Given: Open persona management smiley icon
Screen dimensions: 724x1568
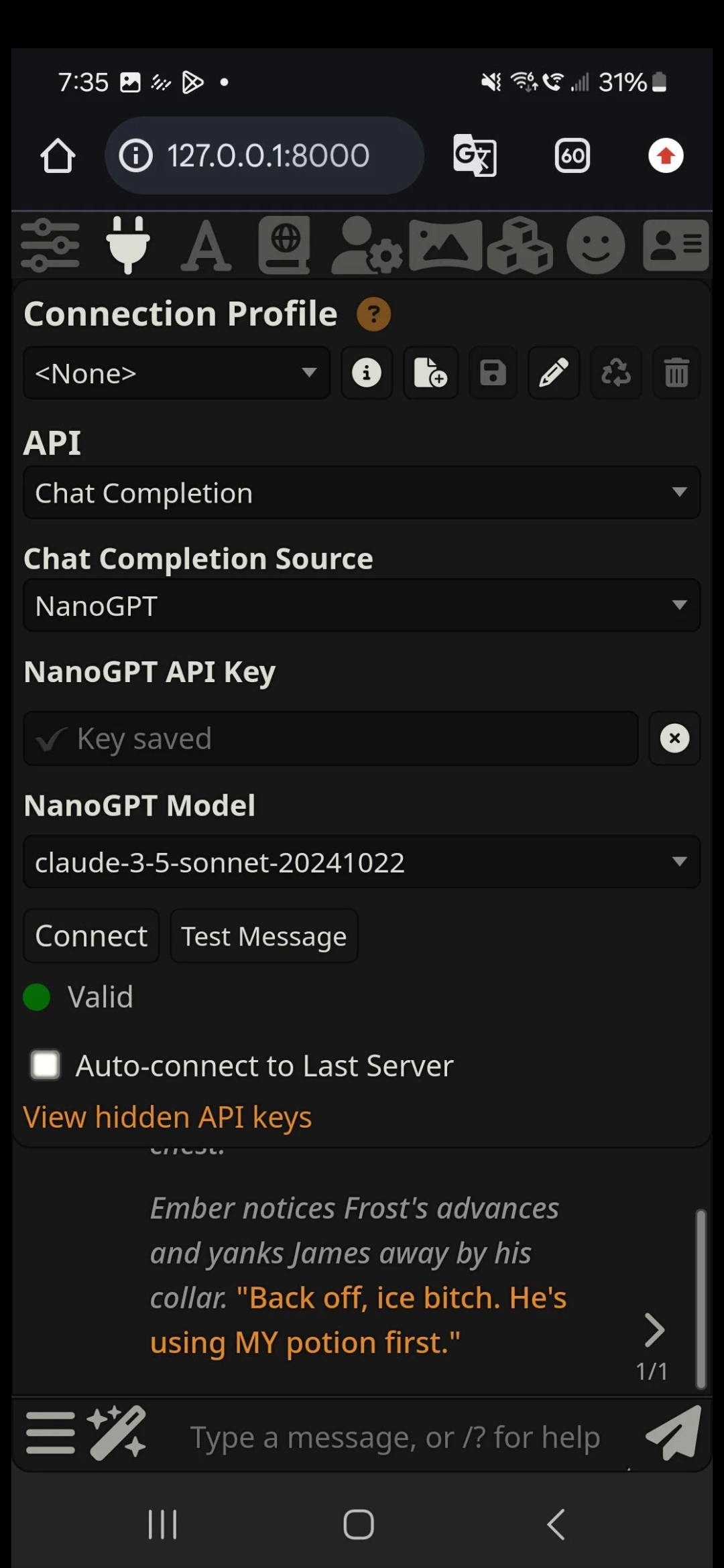Looking at the screenshot, I should pos(596,245).
